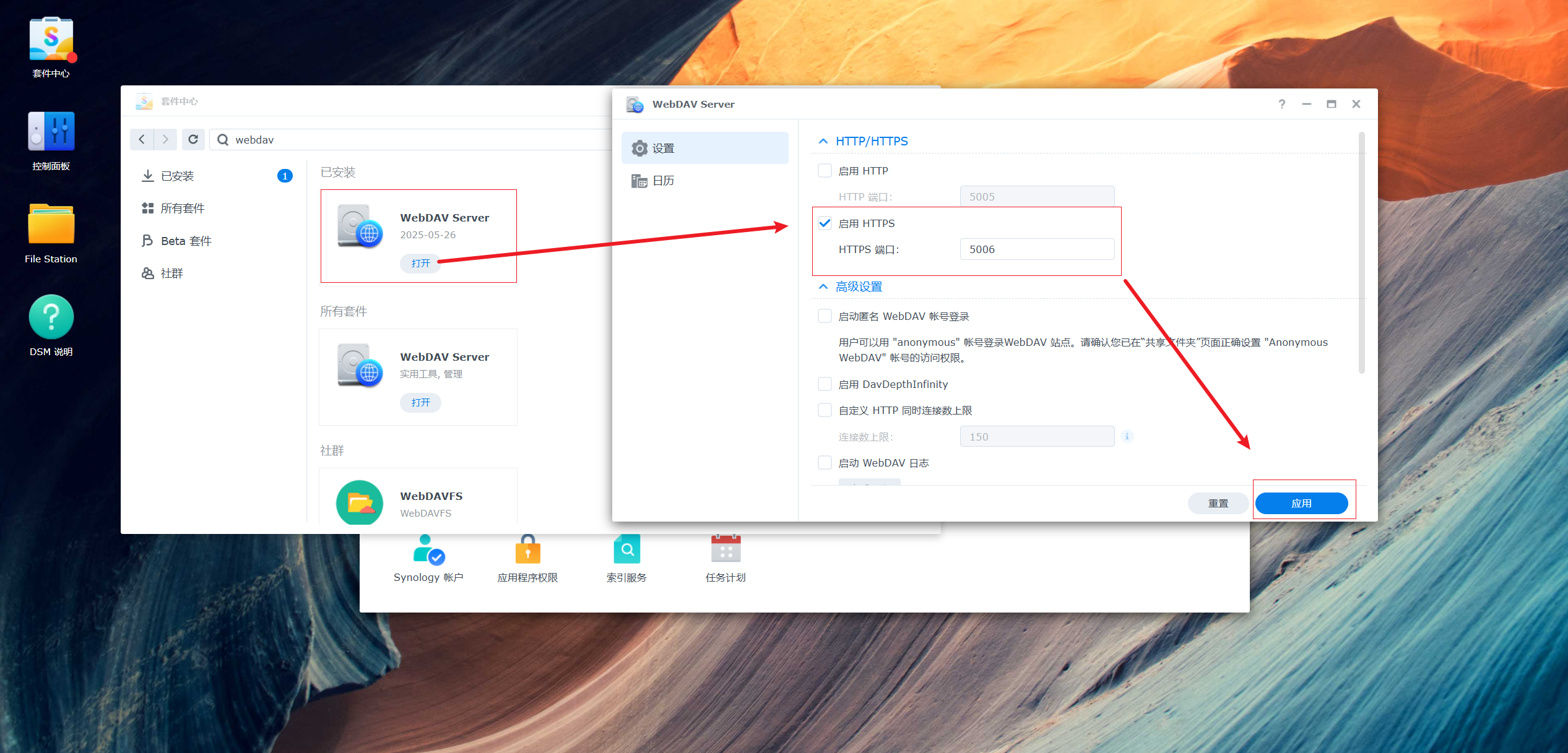This screenshot has width=1568, height=753.
Task: Click the Package Center title bar icon
Action: [144, 101]
